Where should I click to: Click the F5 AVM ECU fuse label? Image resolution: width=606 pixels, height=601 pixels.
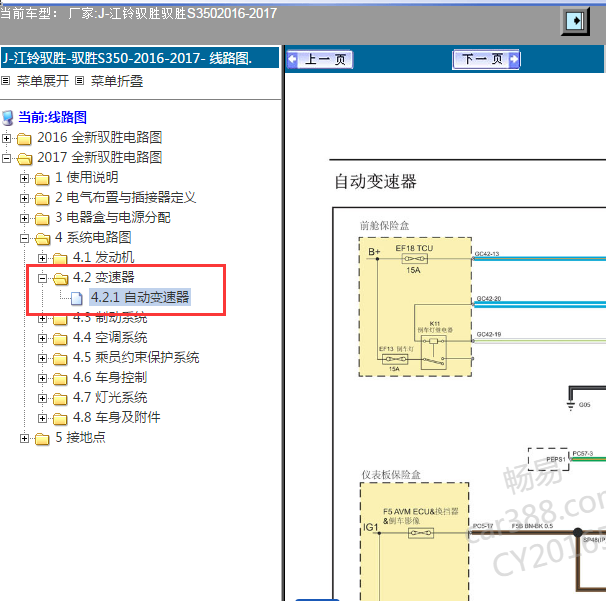pos(420,516)
